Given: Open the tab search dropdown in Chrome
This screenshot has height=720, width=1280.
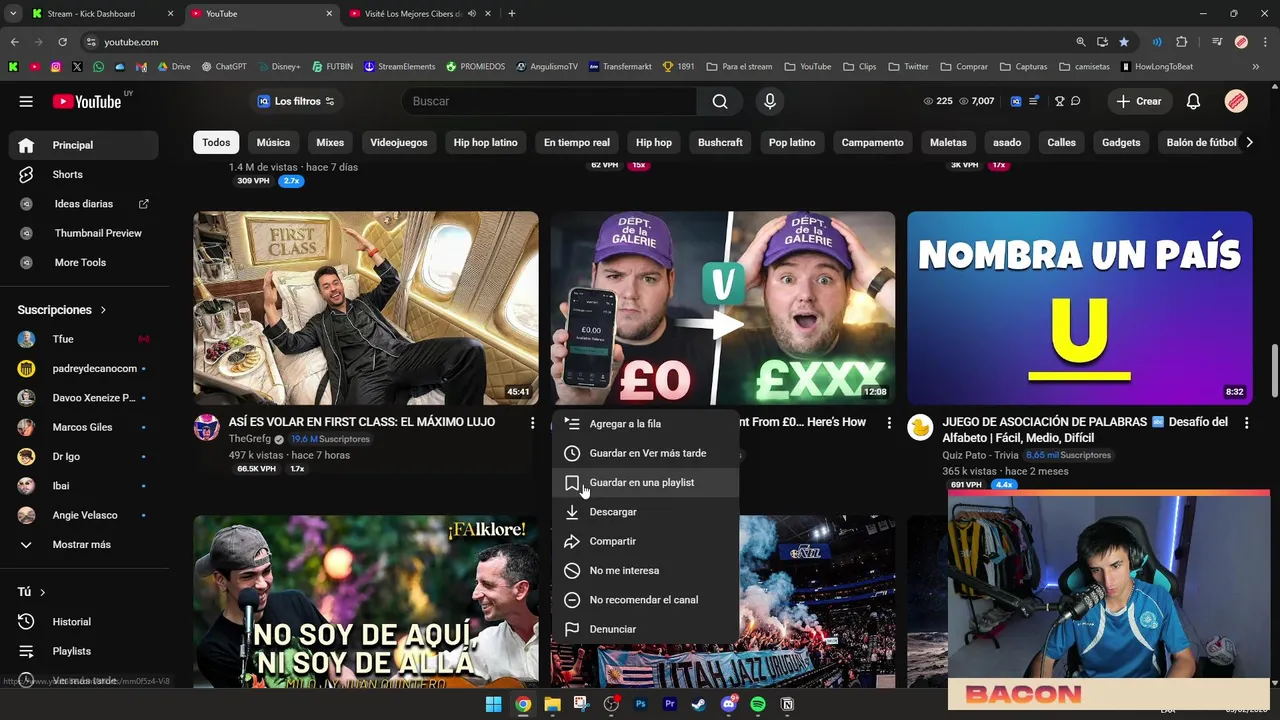Looking at the screenshot, I should tap(13, 14).
